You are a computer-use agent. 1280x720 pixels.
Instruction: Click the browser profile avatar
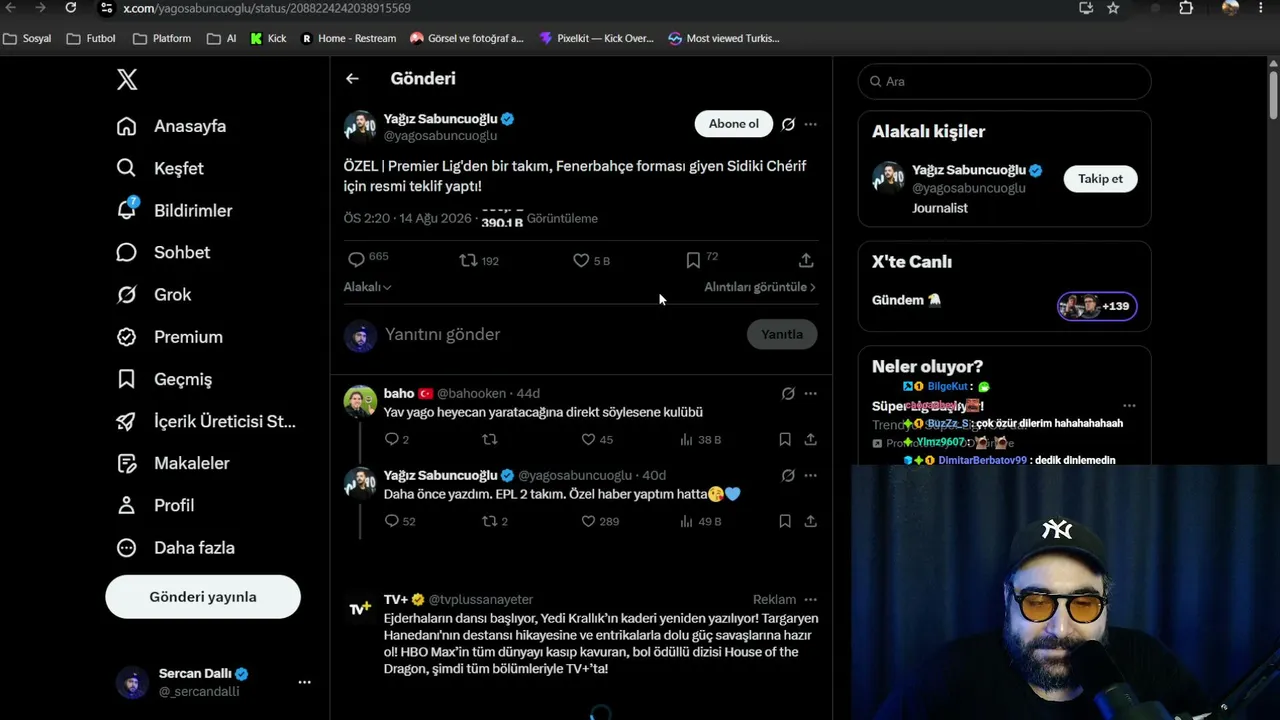pyautogui.click(x=1230, y=8)
